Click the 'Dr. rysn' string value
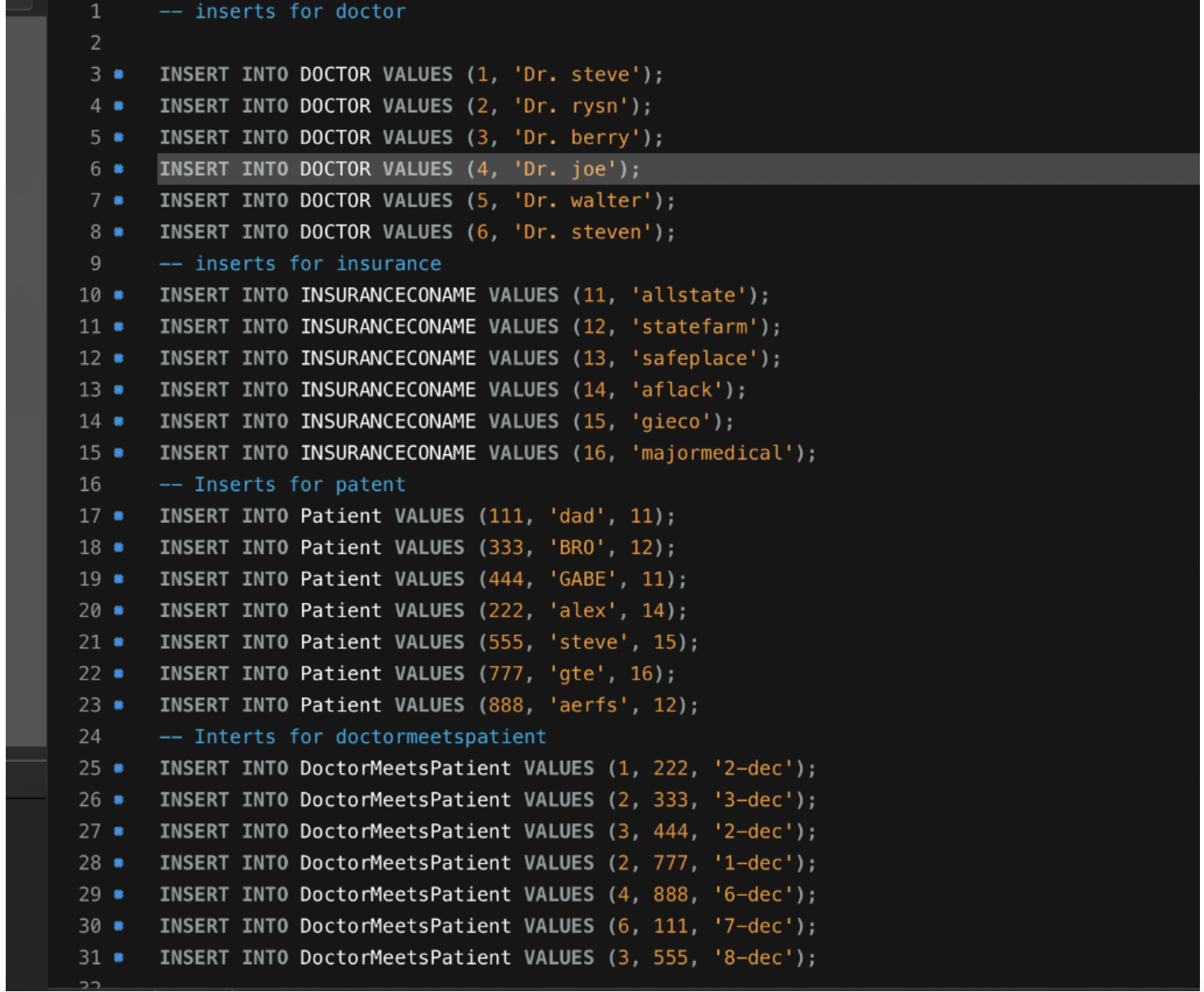1204x992 pixels. coord(571,106)
